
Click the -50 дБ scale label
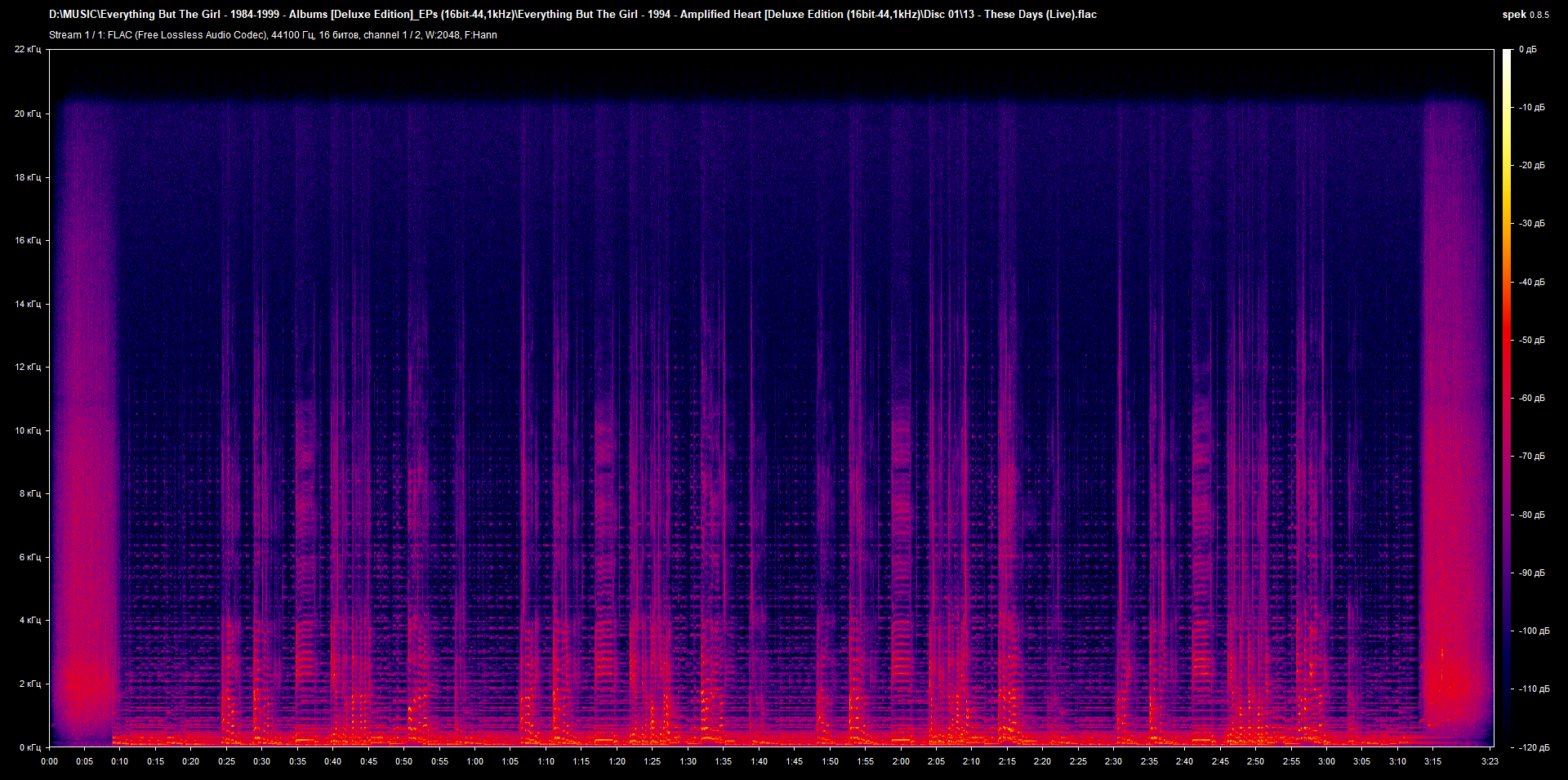coord(1531,340)
